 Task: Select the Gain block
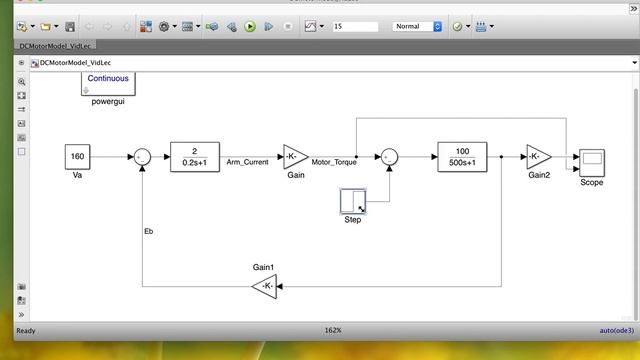pyautogui.click(x=296, y=157)
